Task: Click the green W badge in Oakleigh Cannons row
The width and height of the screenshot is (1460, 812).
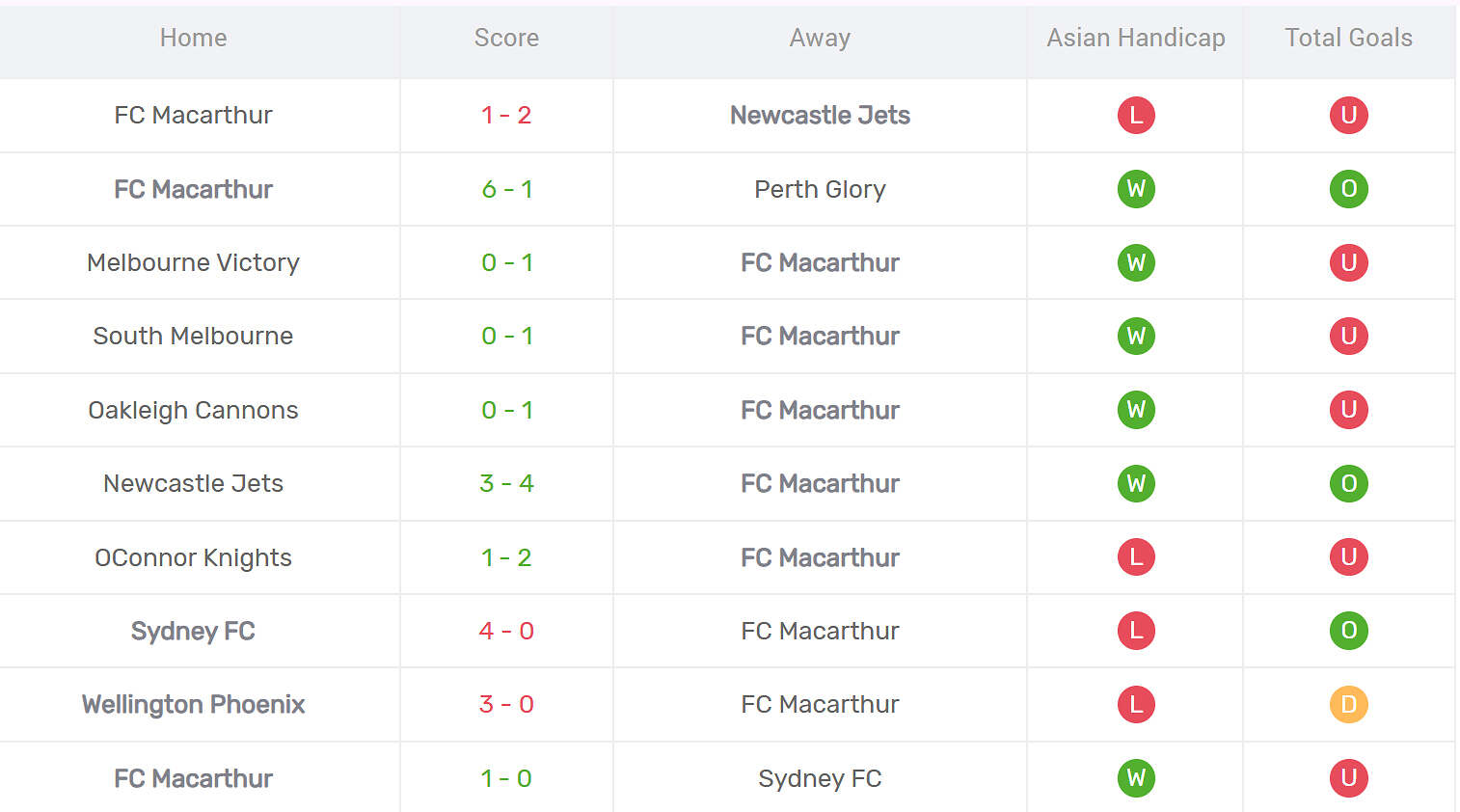Action: click(x=1136, y=410)
